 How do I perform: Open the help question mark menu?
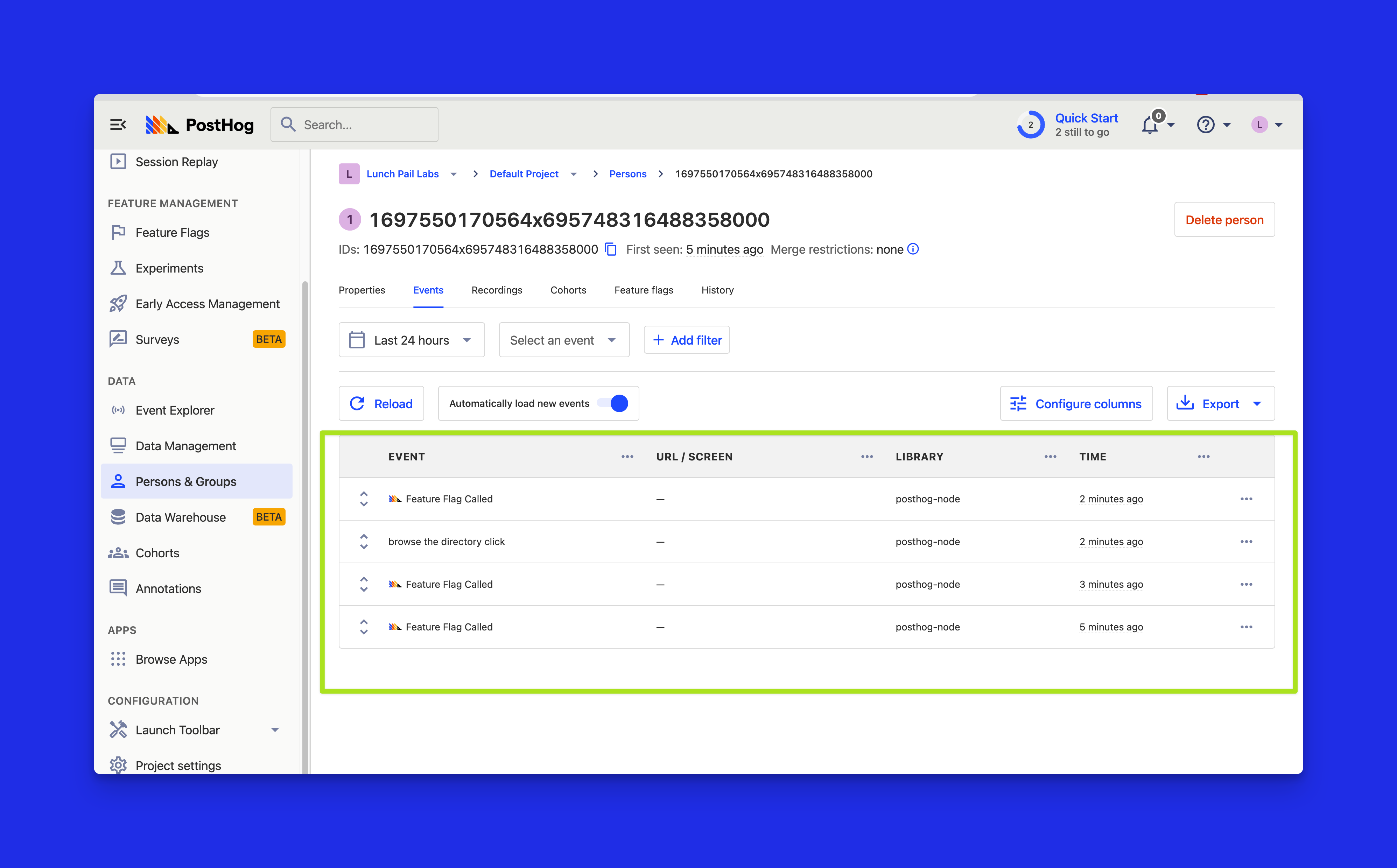point(1206,125)
